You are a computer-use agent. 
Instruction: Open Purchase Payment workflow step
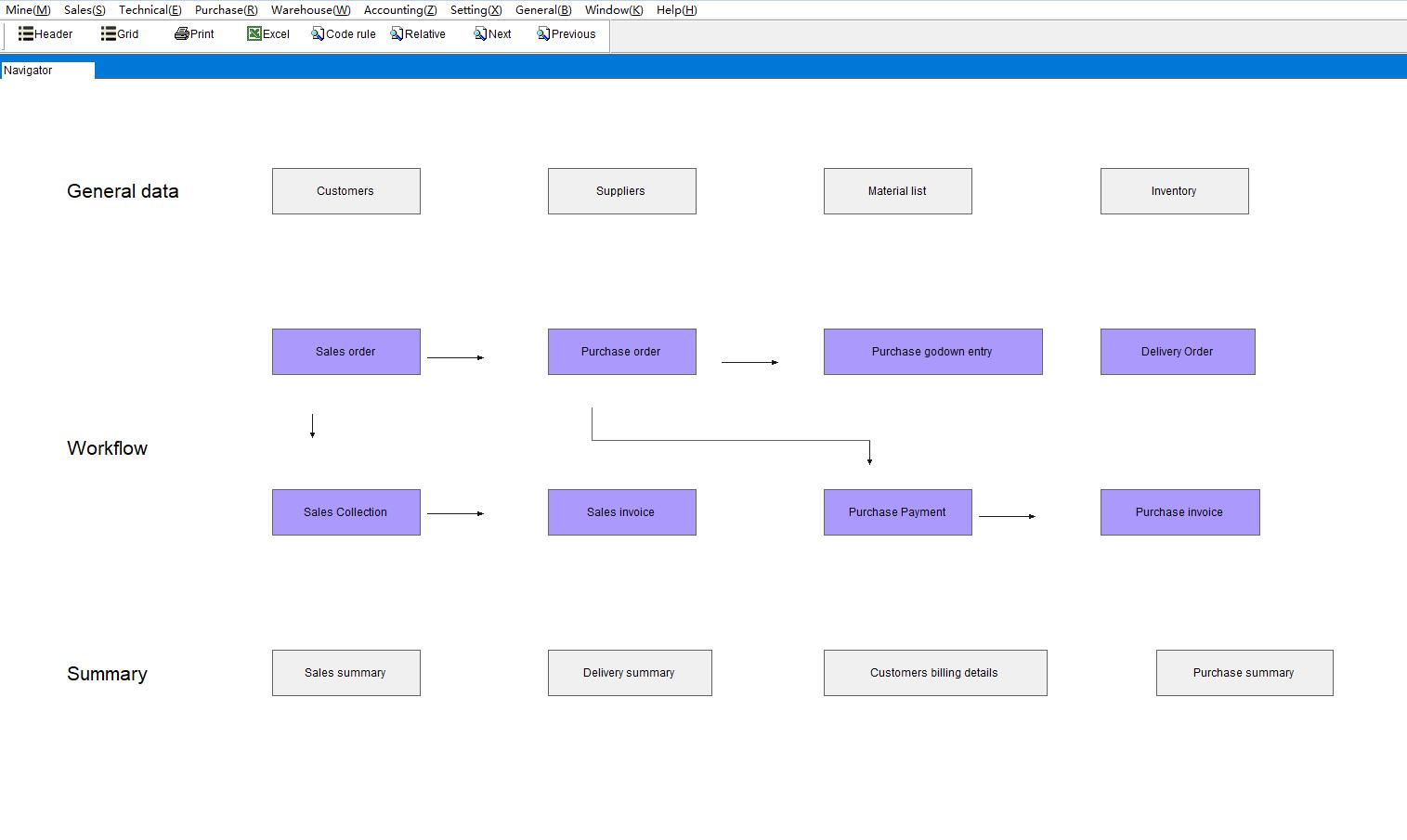[x=897, y=512]
